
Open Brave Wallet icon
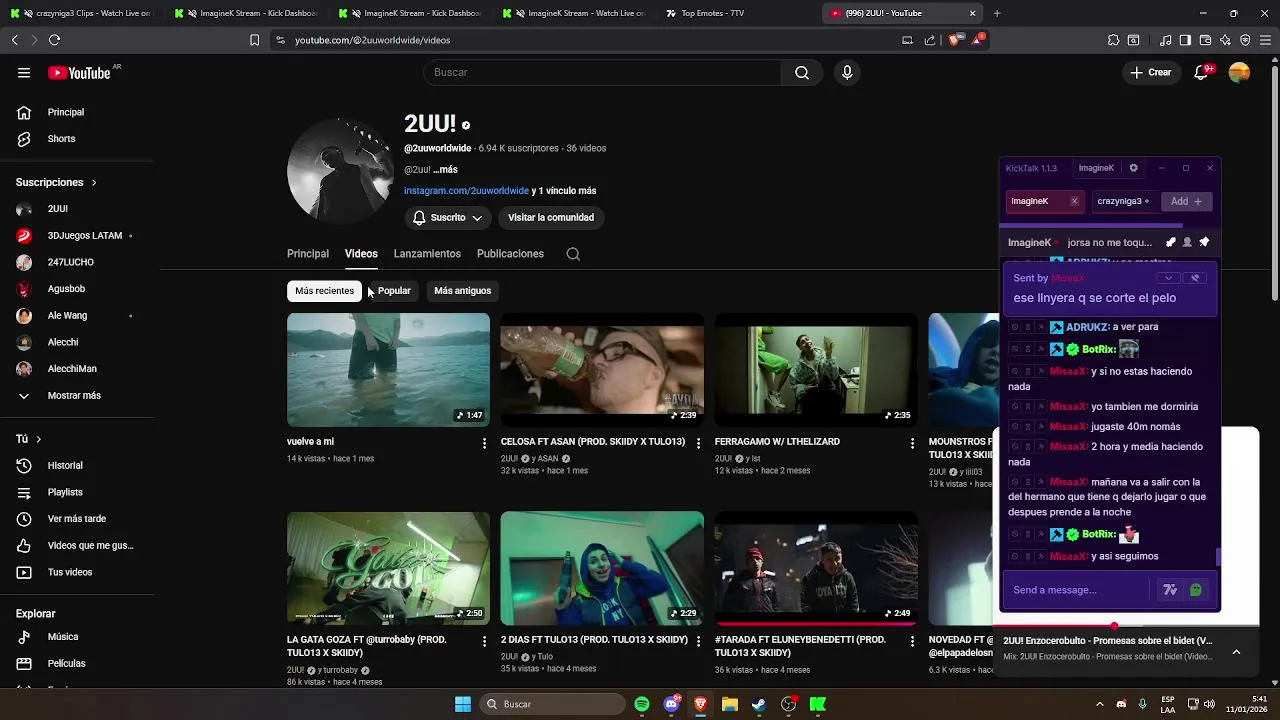click(x=1205, y=40)
